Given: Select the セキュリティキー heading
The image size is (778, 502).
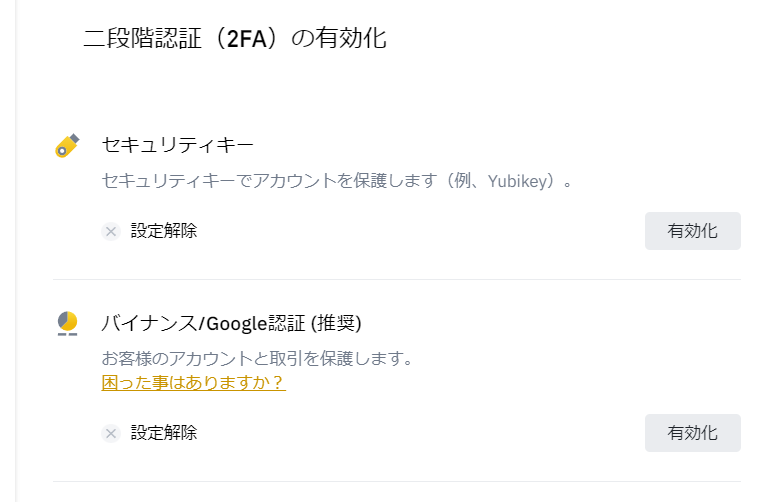Looking at the screenshot, I should click(177, 145).
